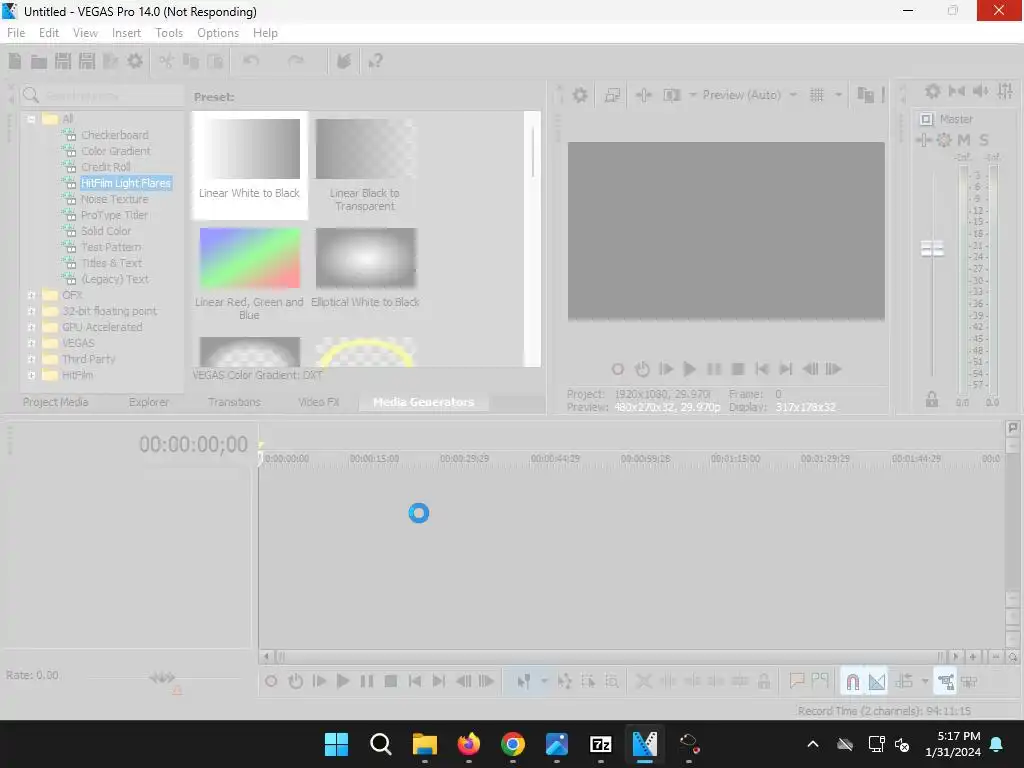The height and width of the screenshot is (768, 1024).
Task: Open Preview (Auto) quality dropdown
Action: point(750,95)
